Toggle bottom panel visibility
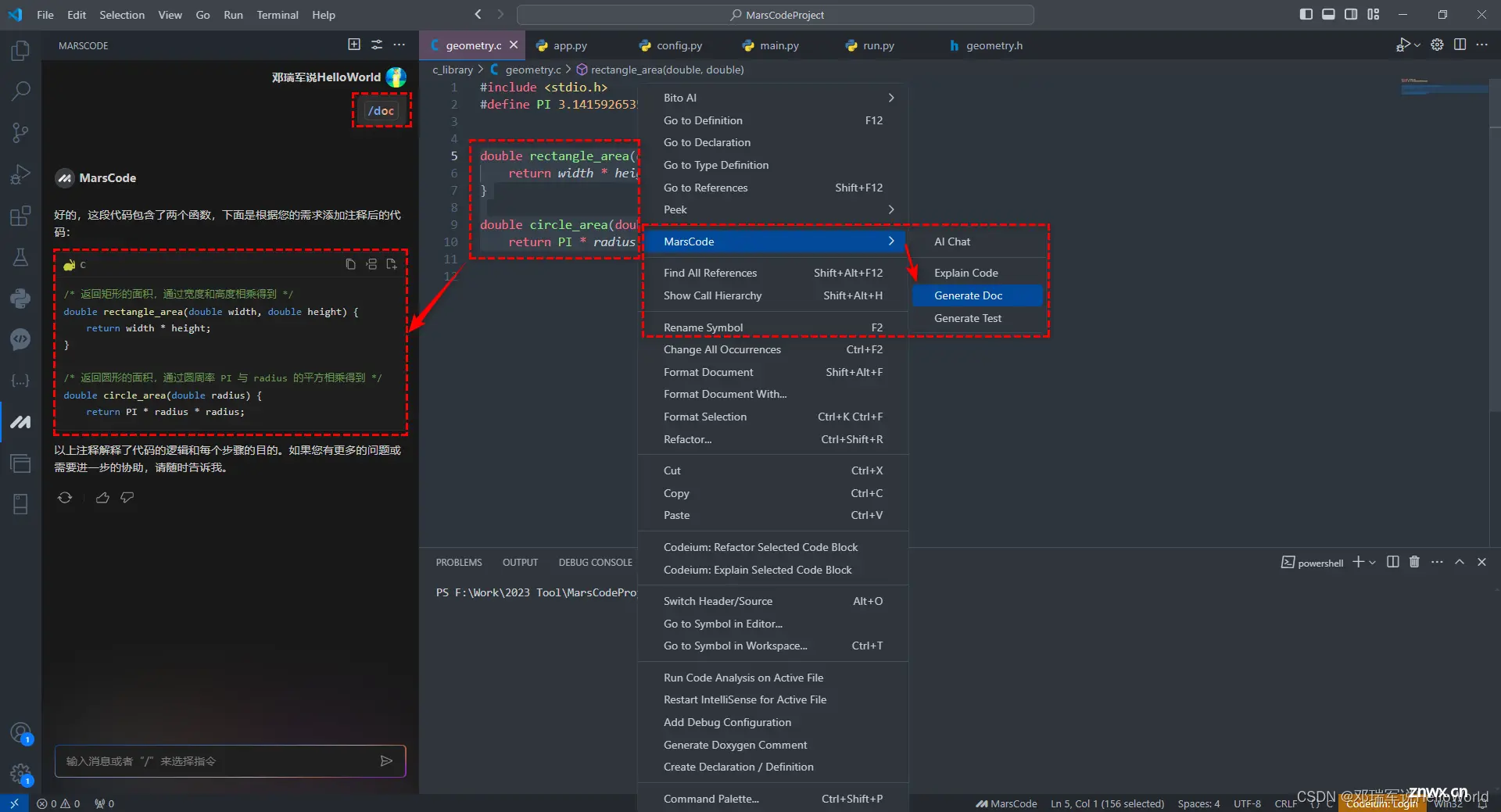 tap(1328, 14)
